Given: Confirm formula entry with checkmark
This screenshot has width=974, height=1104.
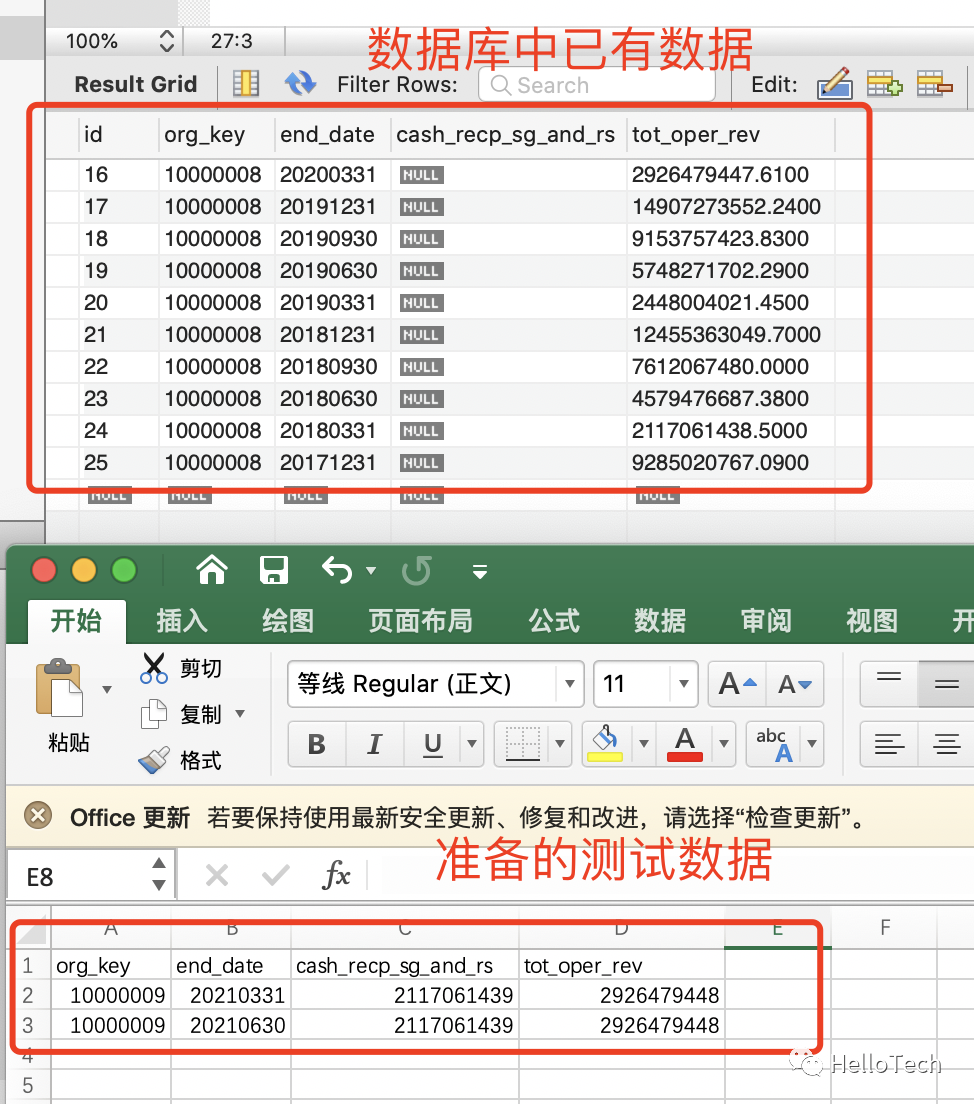Looking at the screenshot, I should pos(275,875).
